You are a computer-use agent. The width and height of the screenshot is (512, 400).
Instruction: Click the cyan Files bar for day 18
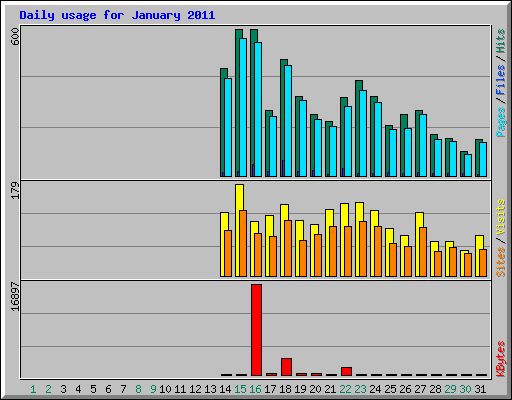click(x=288, y=121)
